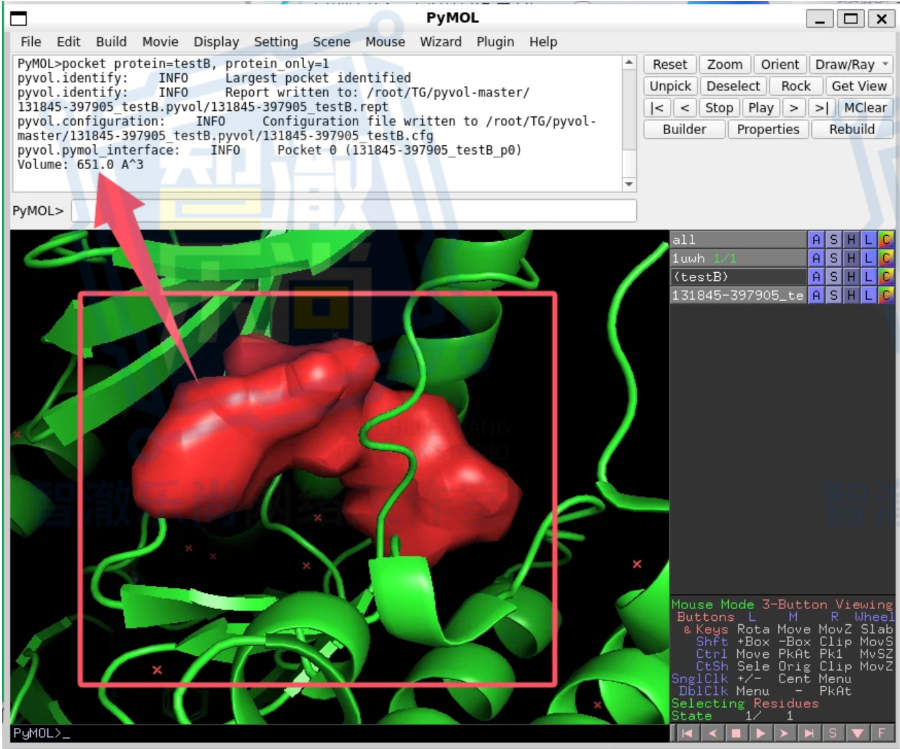Viewport: 900px width, 749px height.
Task: Click the bottom S scene button
Action: pos(833,733)
